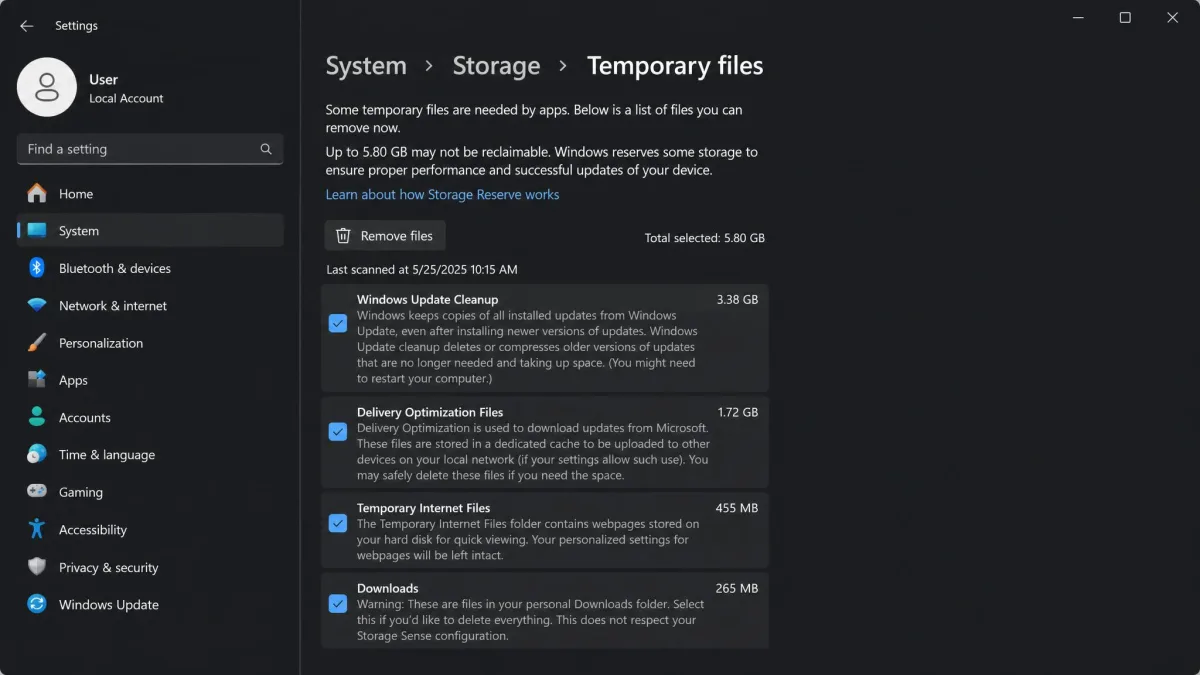Uncheck Windows Update Cleanup checkbox
This screenshot has width=1200, height=675.
tap(338, 323)
